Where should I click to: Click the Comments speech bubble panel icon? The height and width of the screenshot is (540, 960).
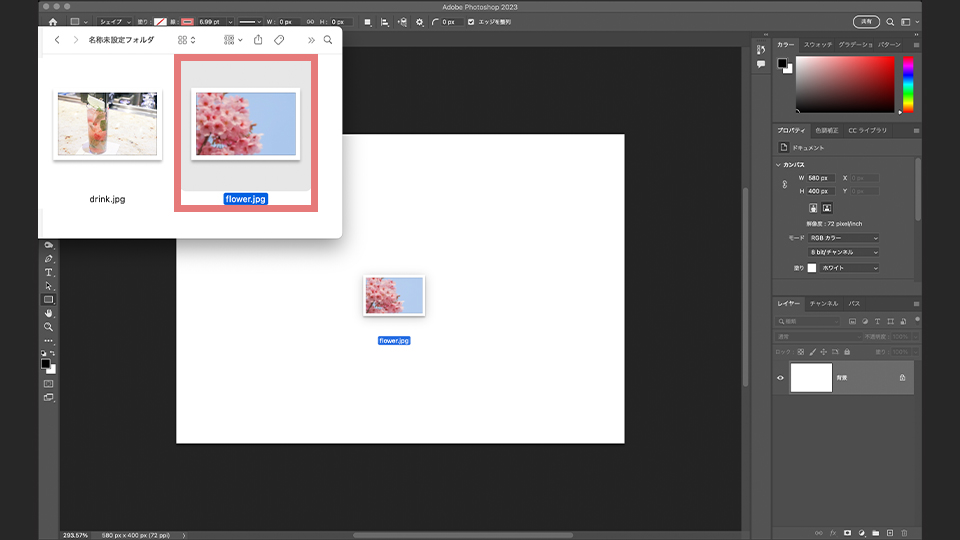(x=760, y=64)
